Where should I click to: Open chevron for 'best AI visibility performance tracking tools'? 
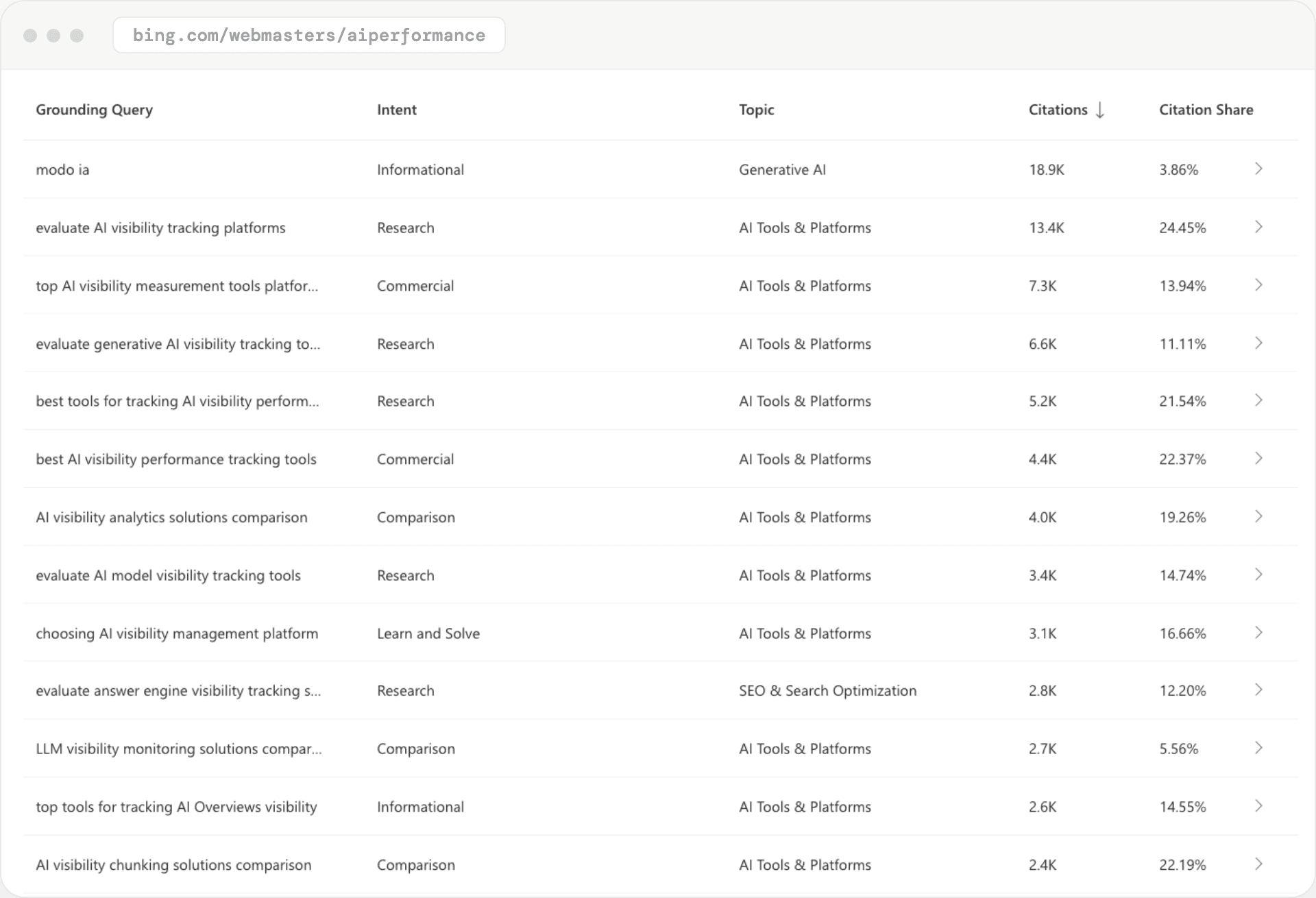(x=1258, y=459)
